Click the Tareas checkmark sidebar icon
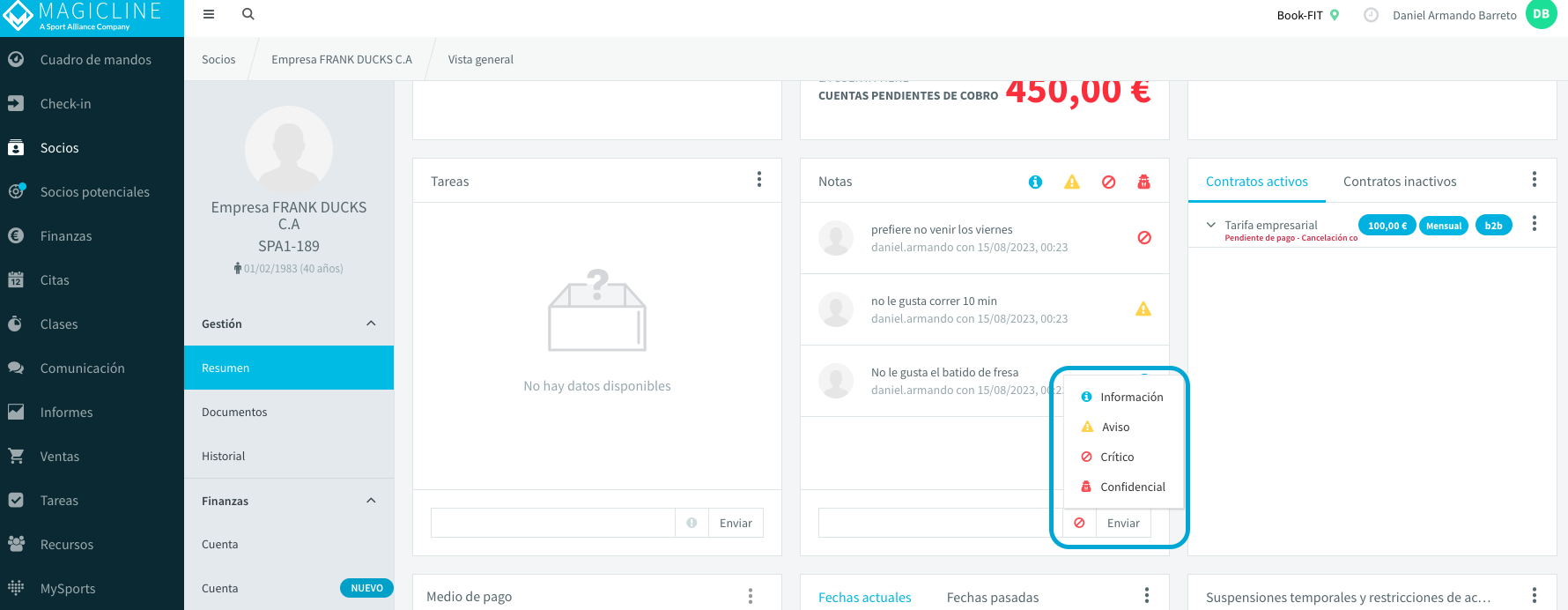 click(x=16, y=500)
